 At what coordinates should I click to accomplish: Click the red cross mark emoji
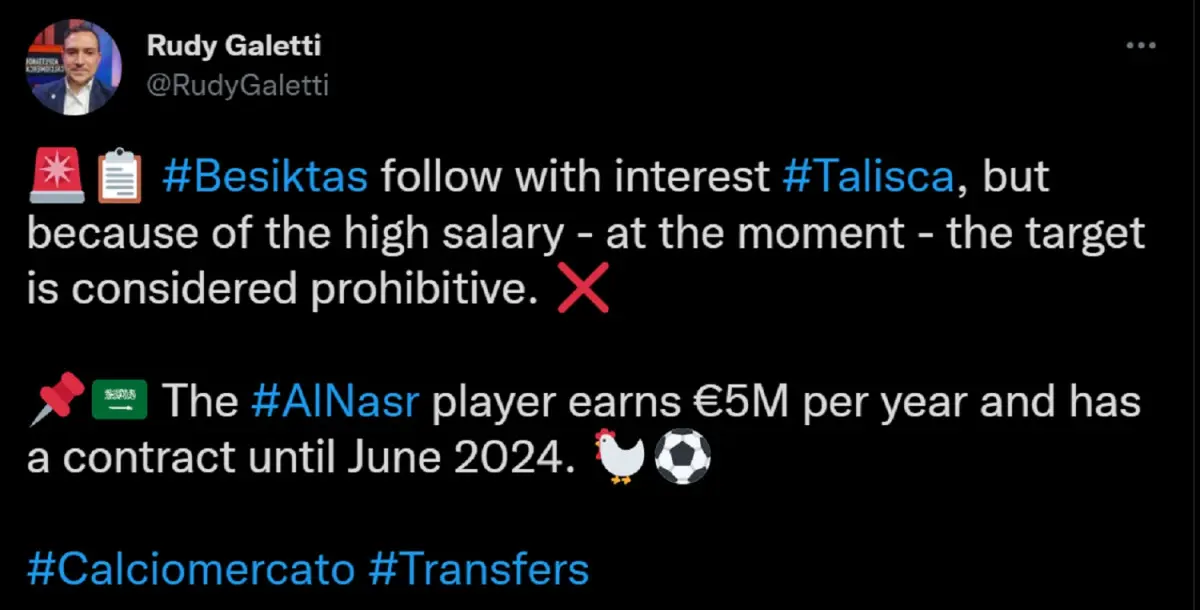[x=583, y=292]
